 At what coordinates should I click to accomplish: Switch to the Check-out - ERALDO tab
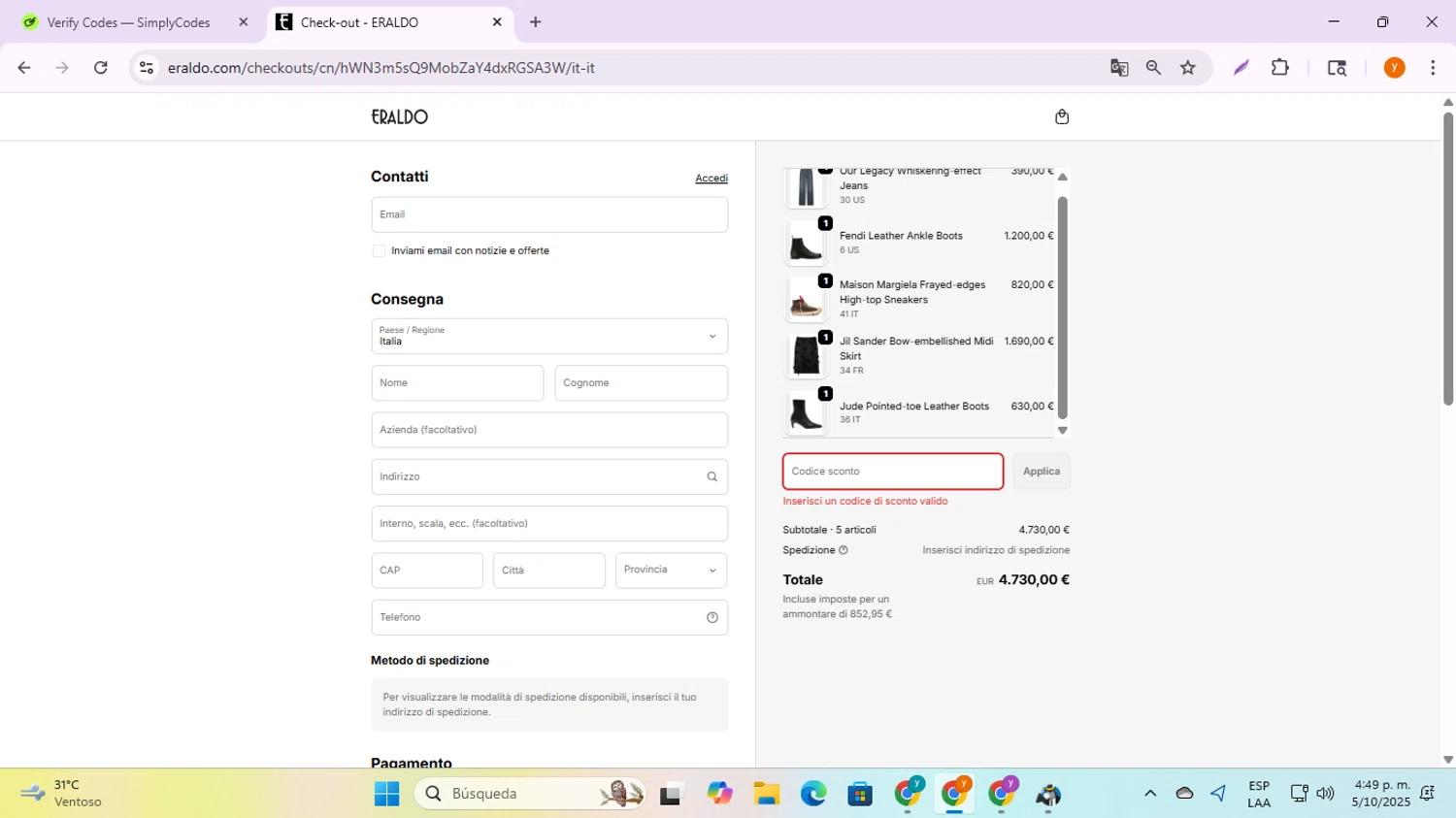coord(388,22)
